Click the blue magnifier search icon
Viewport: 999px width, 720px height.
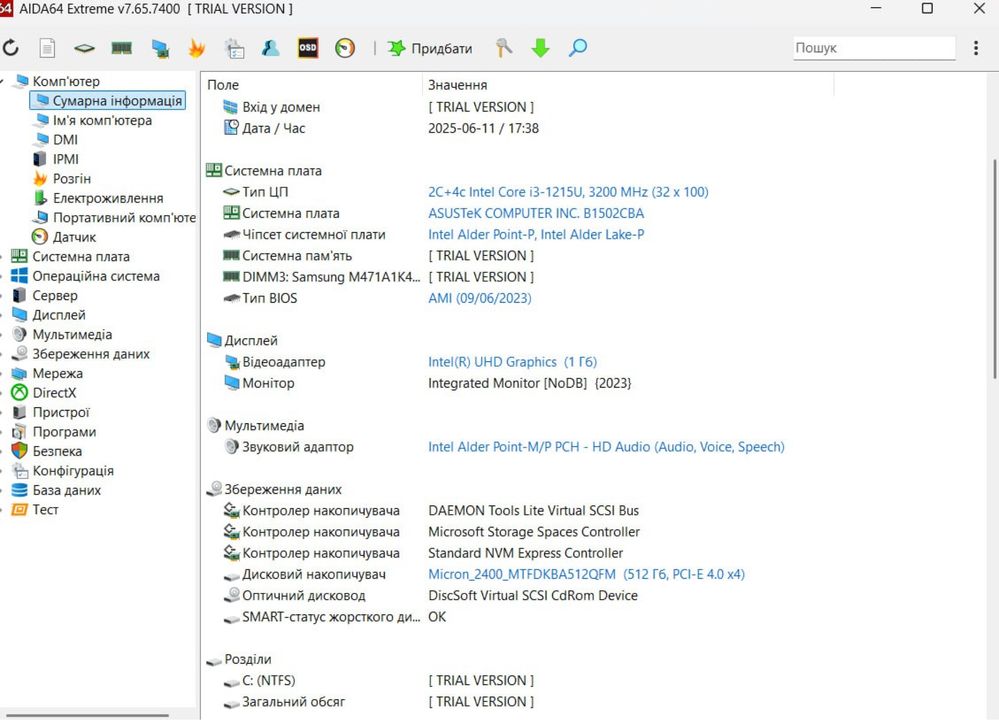578,48
